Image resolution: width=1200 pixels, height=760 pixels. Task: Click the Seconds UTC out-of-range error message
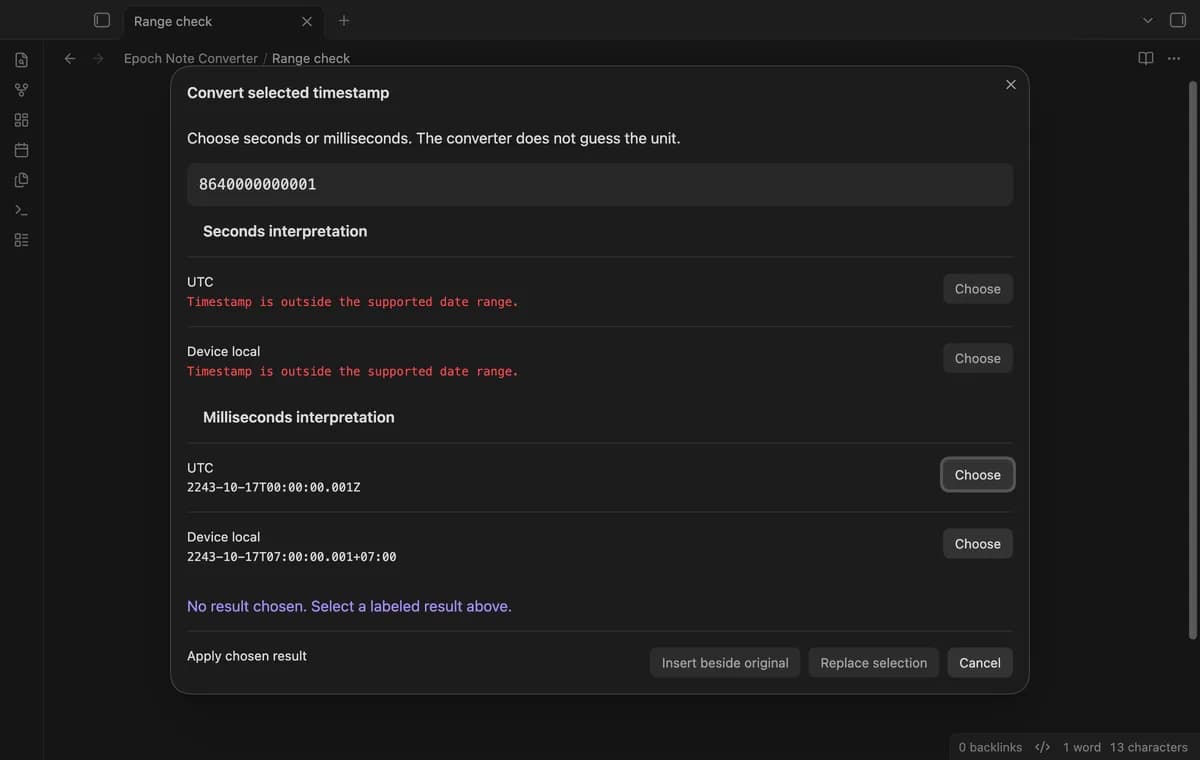tap(353, 302)
